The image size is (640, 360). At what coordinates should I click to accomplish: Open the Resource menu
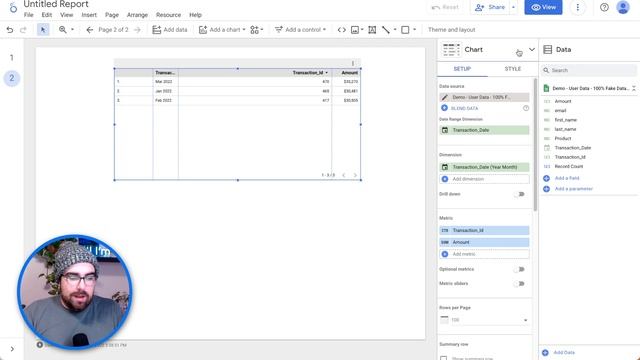pos(168,15)
